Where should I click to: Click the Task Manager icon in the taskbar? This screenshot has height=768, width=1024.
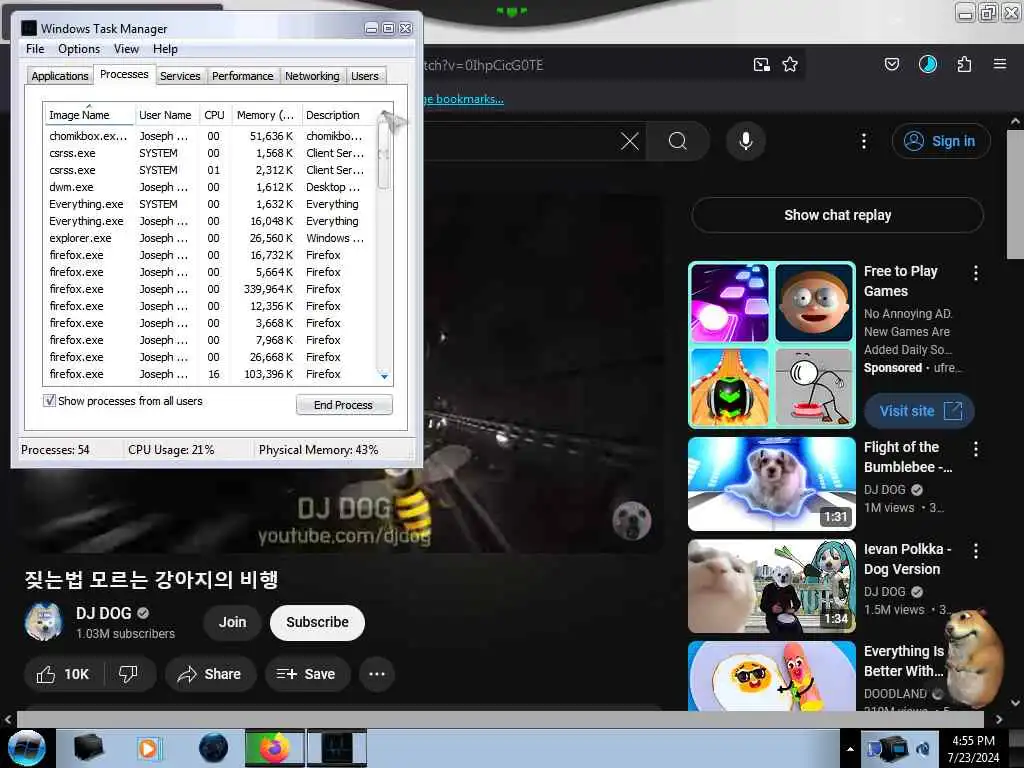click(337, 748)
